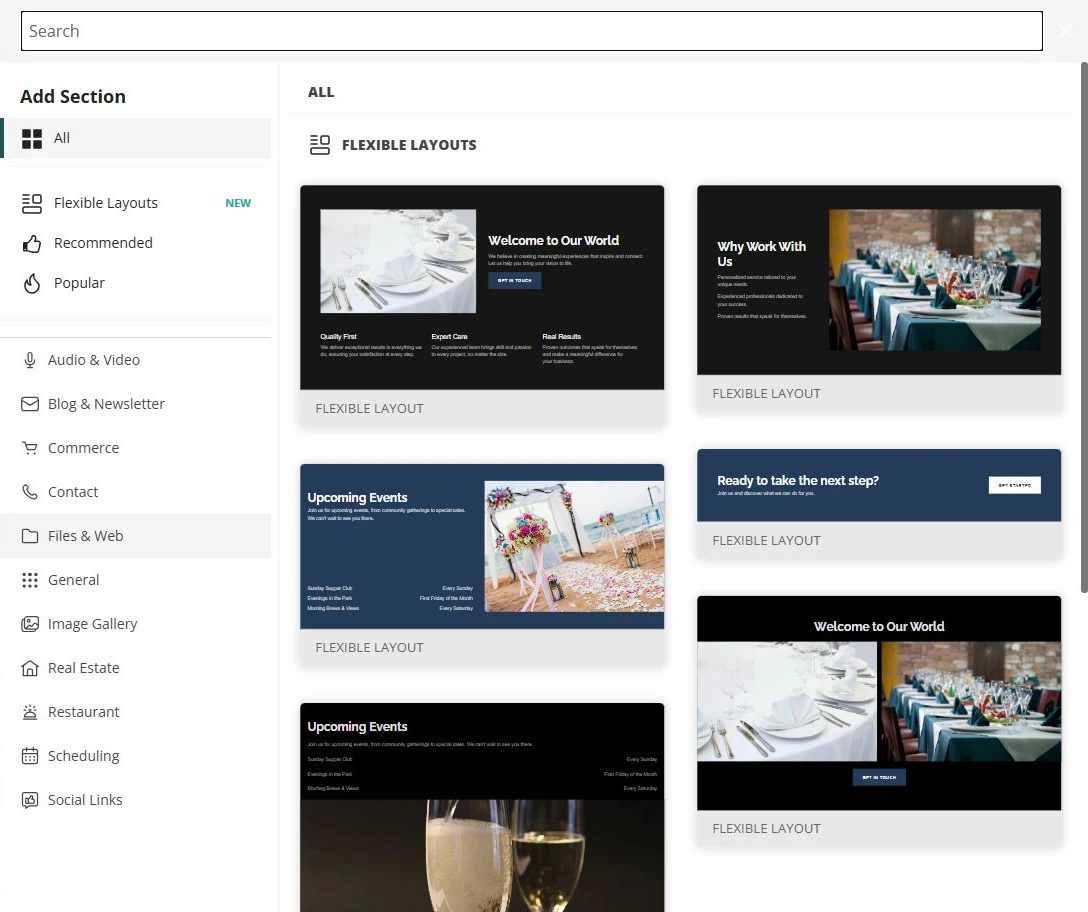Select the General category
1088x912 pixels.
pos(136,580)
